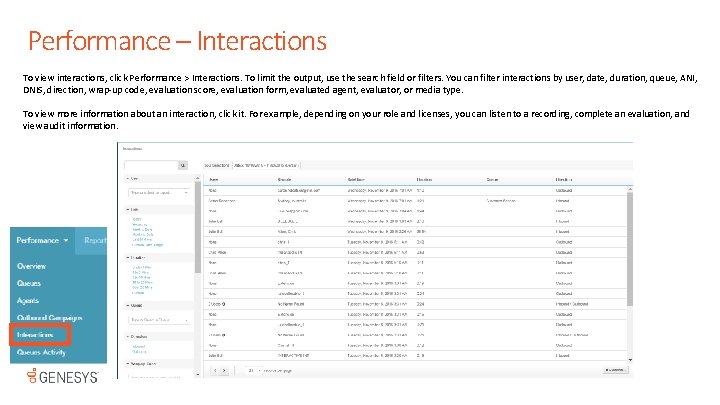Open the queue filter combo box
720x405 pixels.
[x=159, y=320]
